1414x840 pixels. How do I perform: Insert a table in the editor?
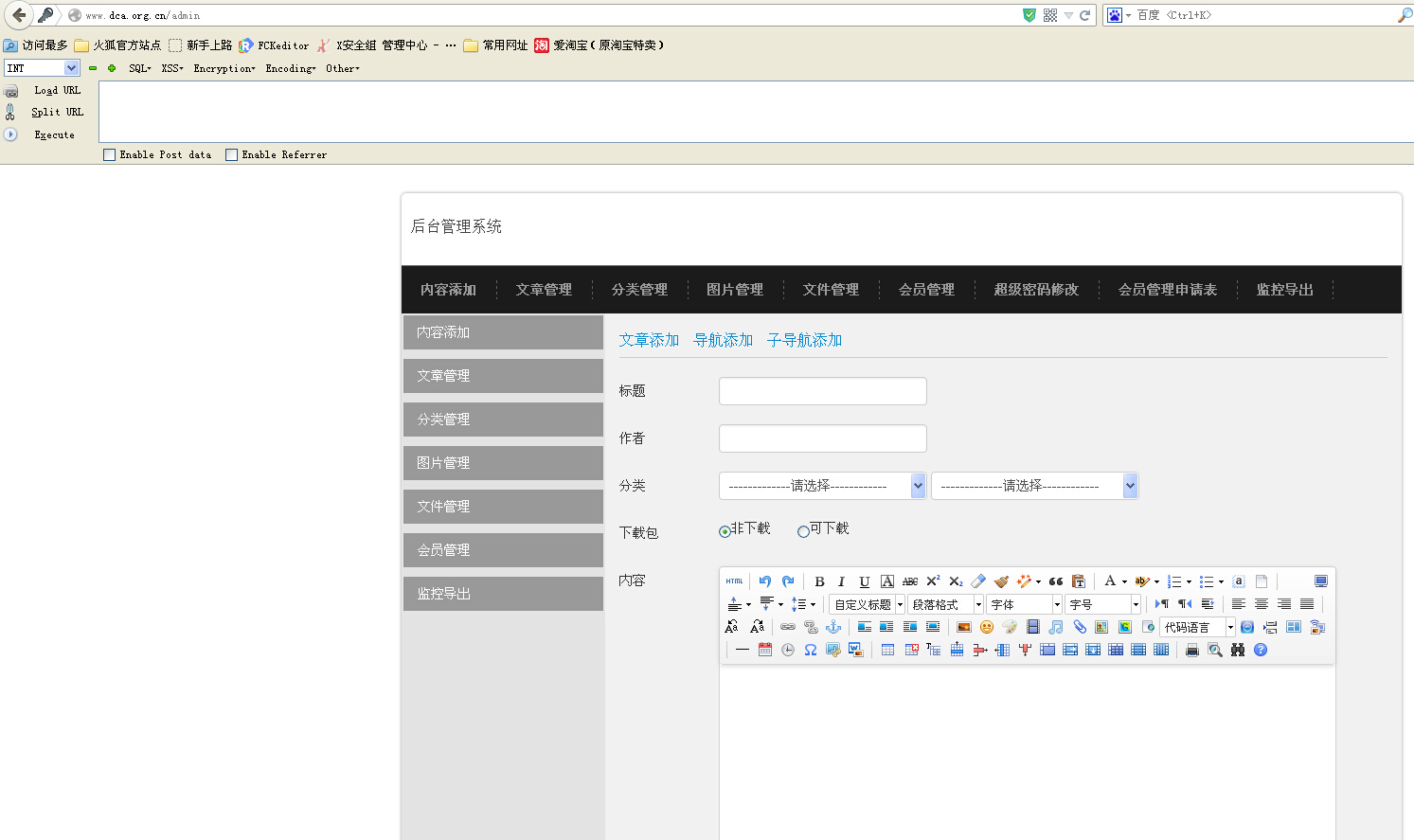tap(887, 650)
